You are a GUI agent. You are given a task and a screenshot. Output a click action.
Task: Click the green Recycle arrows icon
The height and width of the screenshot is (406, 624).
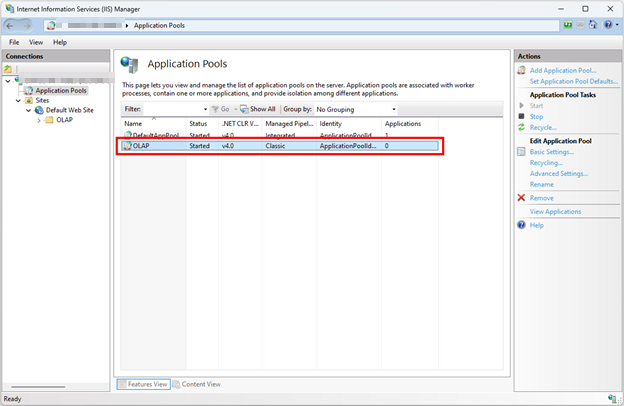(x=521, y=127)
